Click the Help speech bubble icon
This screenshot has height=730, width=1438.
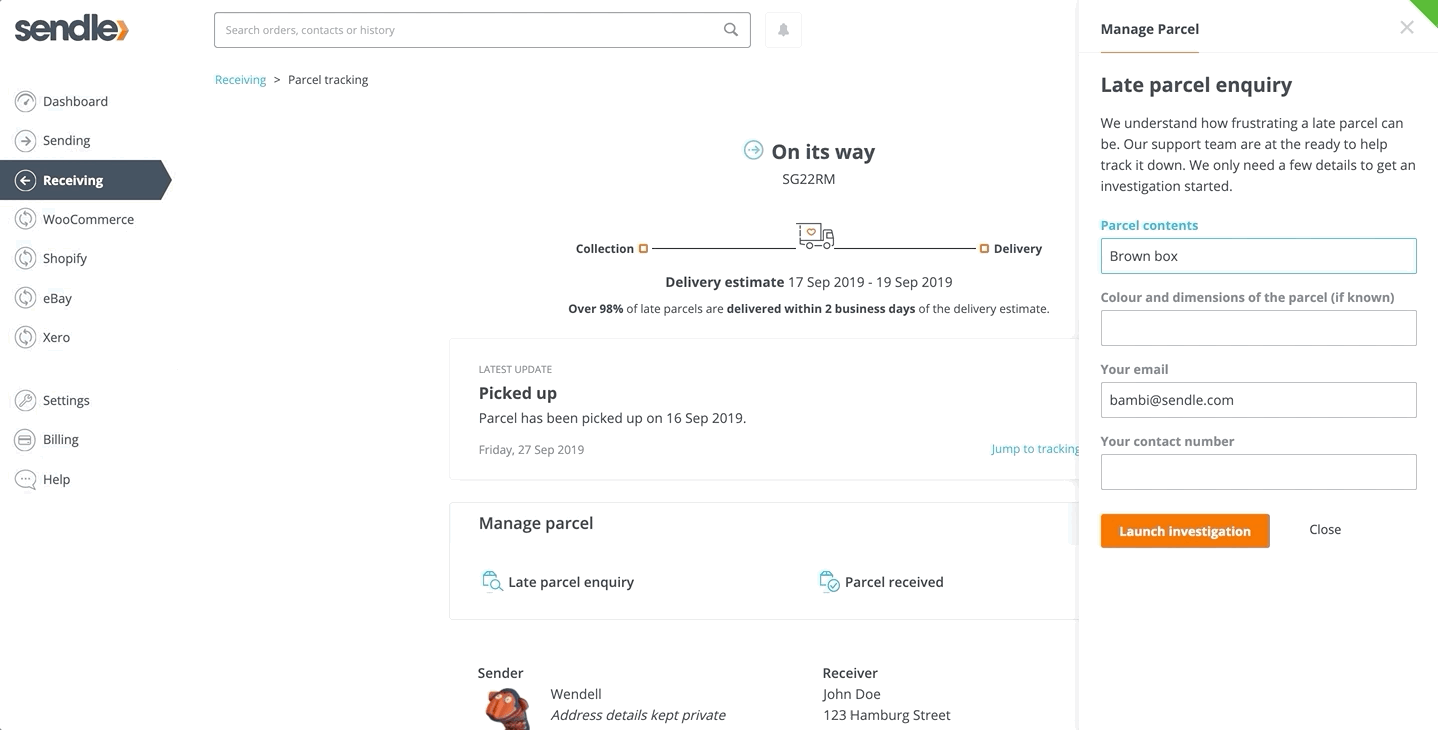click(x=25, y=479)
